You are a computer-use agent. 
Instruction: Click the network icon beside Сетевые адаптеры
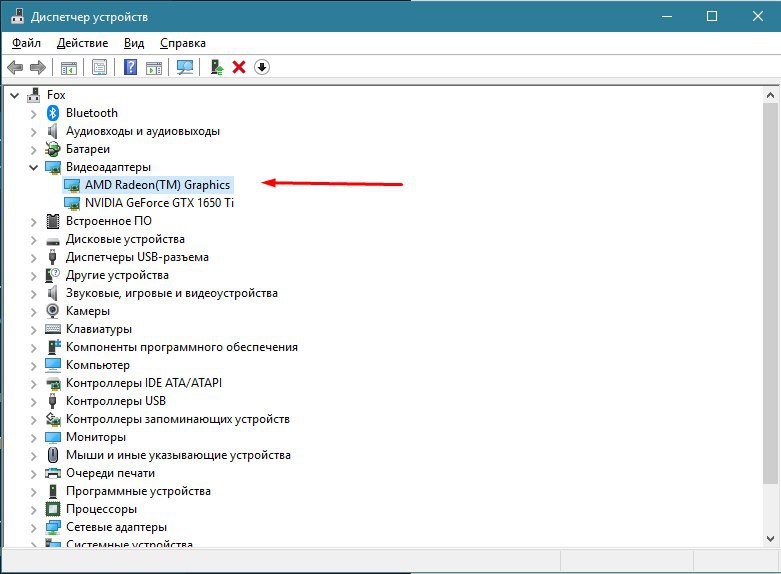53,527
